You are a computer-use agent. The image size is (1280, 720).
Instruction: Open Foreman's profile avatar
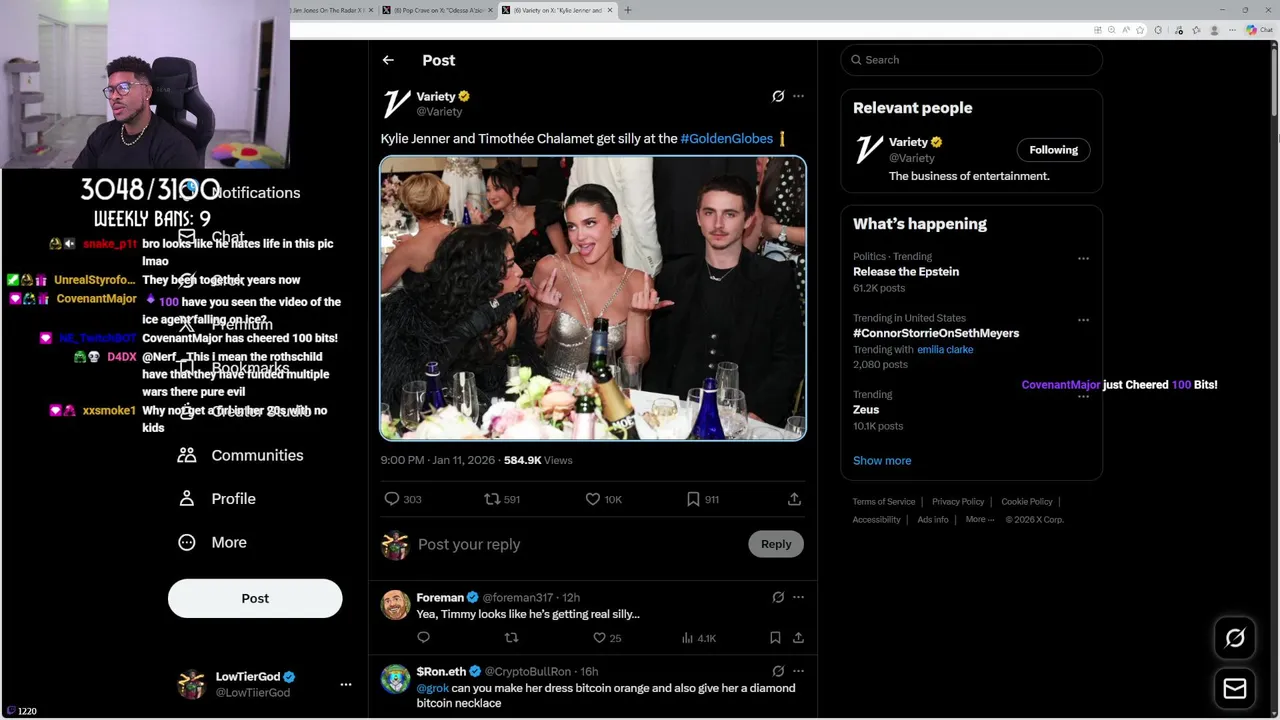point(395,605)
